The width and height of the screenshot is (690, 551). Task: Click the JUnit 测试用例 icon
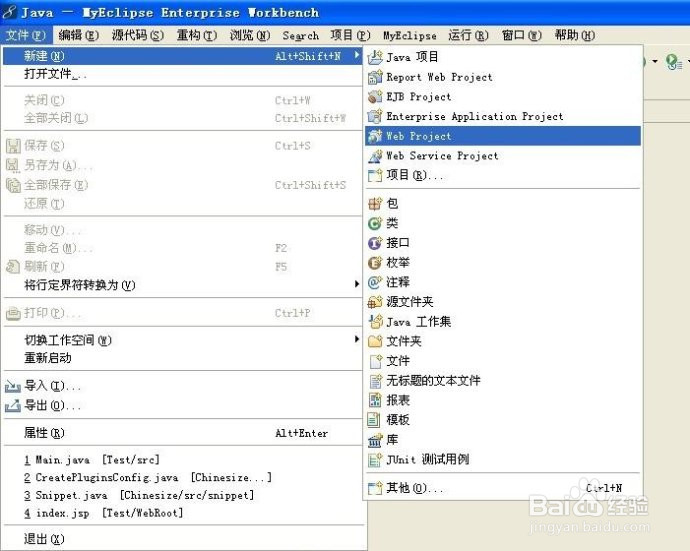coord(375,459)
